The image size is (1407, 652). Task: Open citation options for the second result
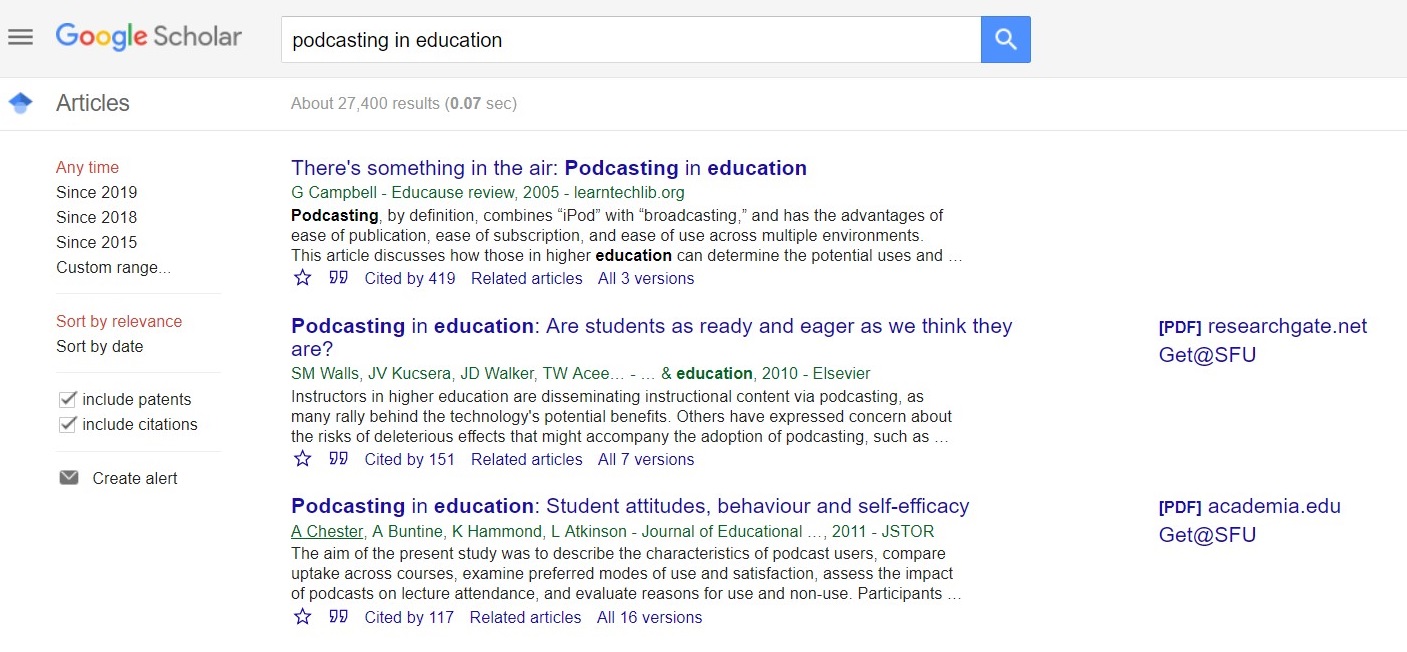tap(338, 458)
